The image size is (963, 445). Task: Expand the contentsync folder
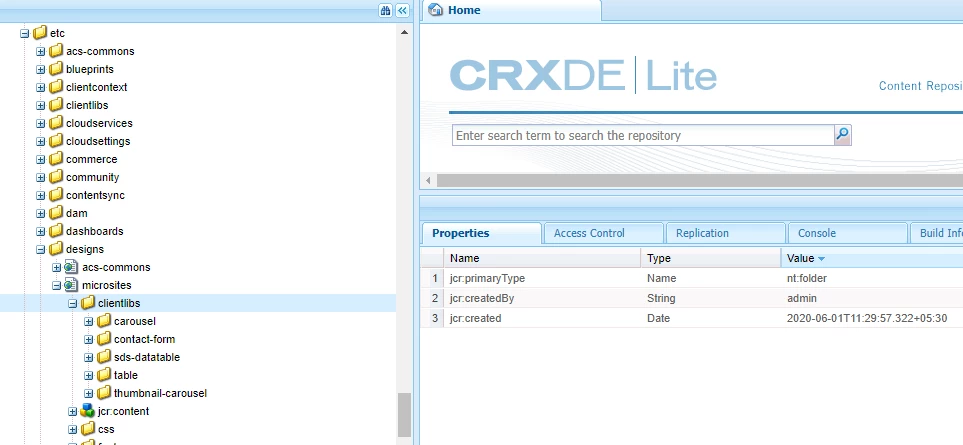[41, 195]
